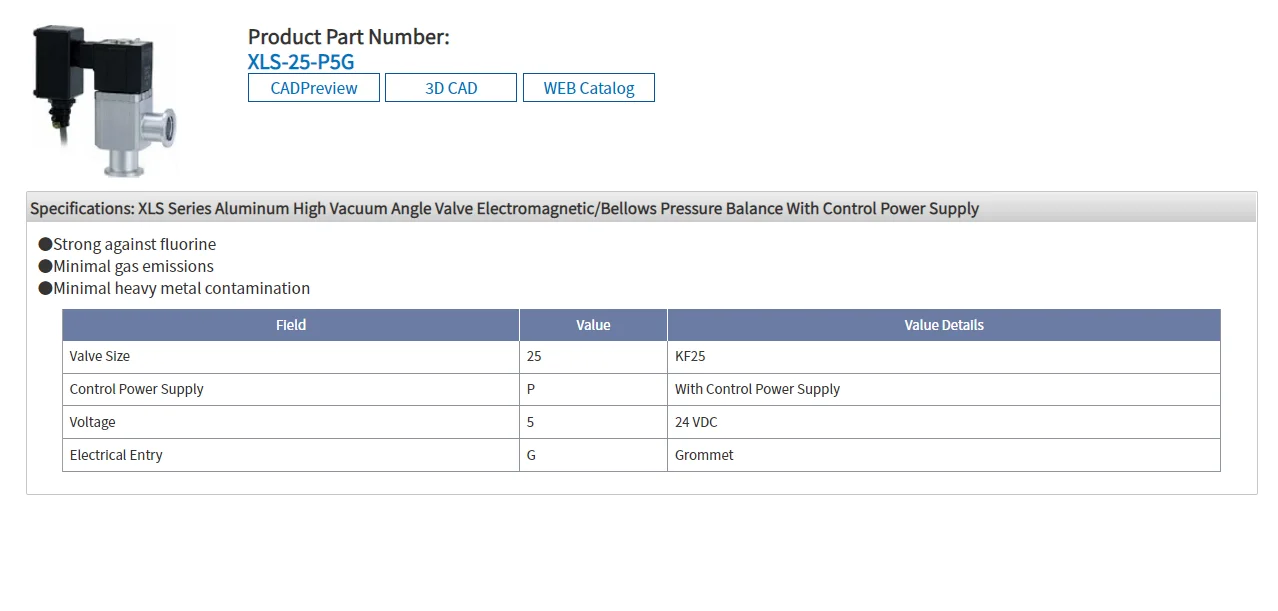This screenshot has height=611, width=1278.
Task: Click the Control Power Supply field cell
Action: [x=137, y=389]
